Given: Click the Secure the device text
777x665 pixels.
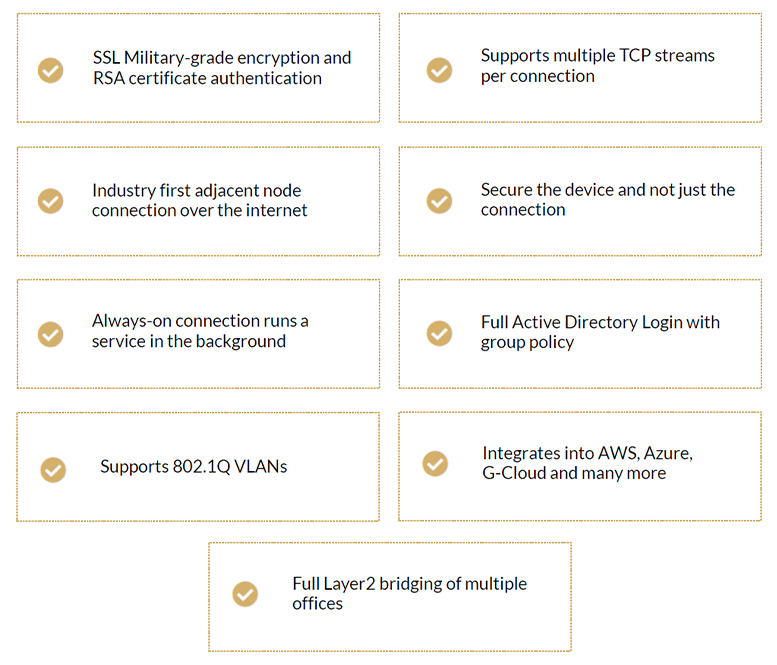Looking at the screenshot, I should pos(608,200).
